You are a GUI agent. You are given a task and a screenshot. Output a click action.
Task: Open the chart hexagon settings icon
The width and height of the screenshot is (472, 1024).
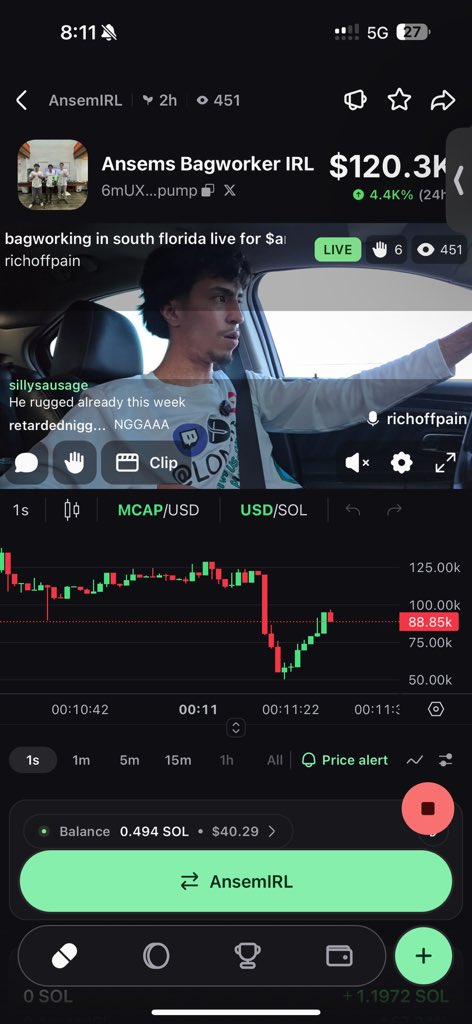436,709
